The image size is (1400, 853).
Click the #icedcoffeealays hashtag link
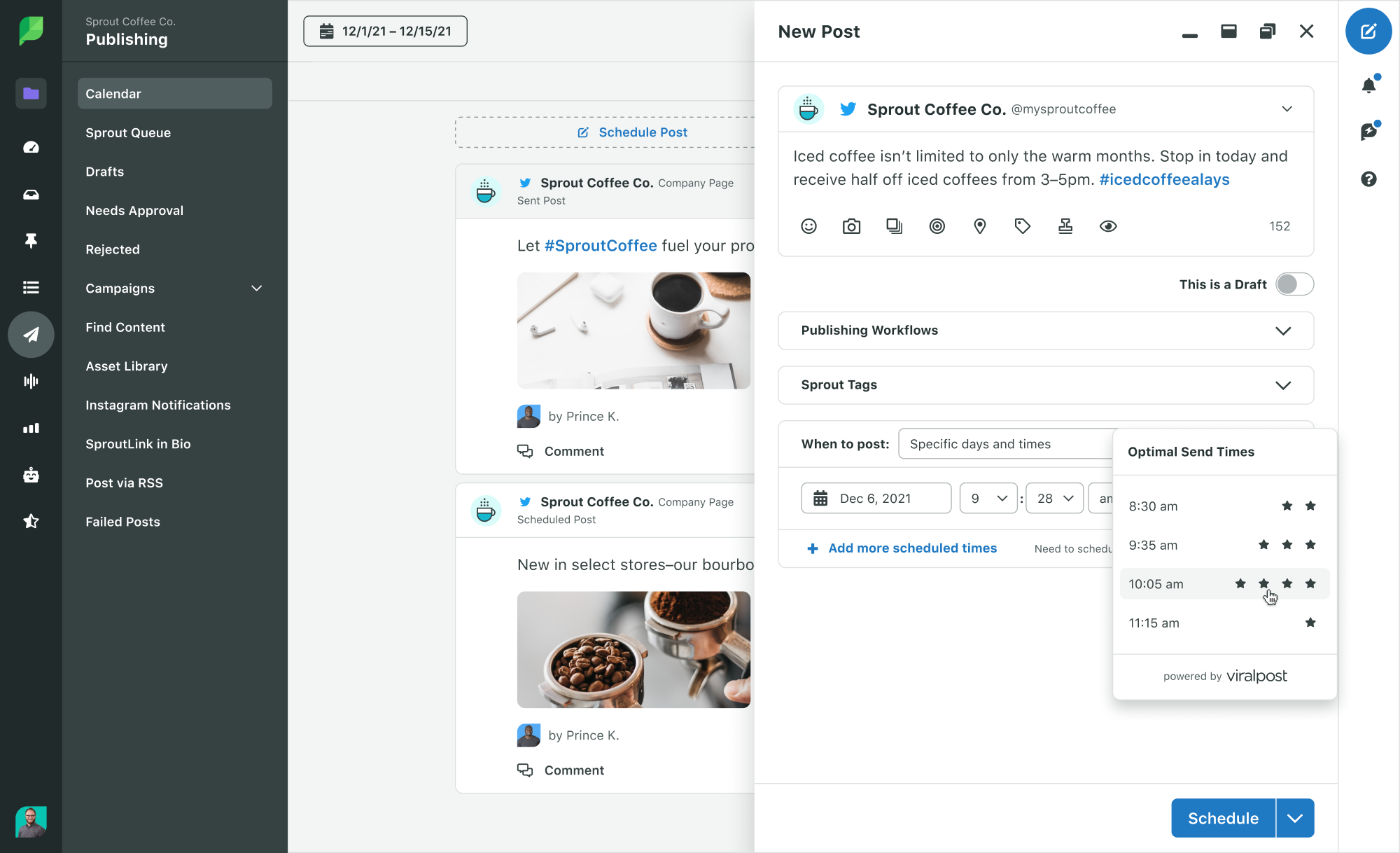point(1163,180)
